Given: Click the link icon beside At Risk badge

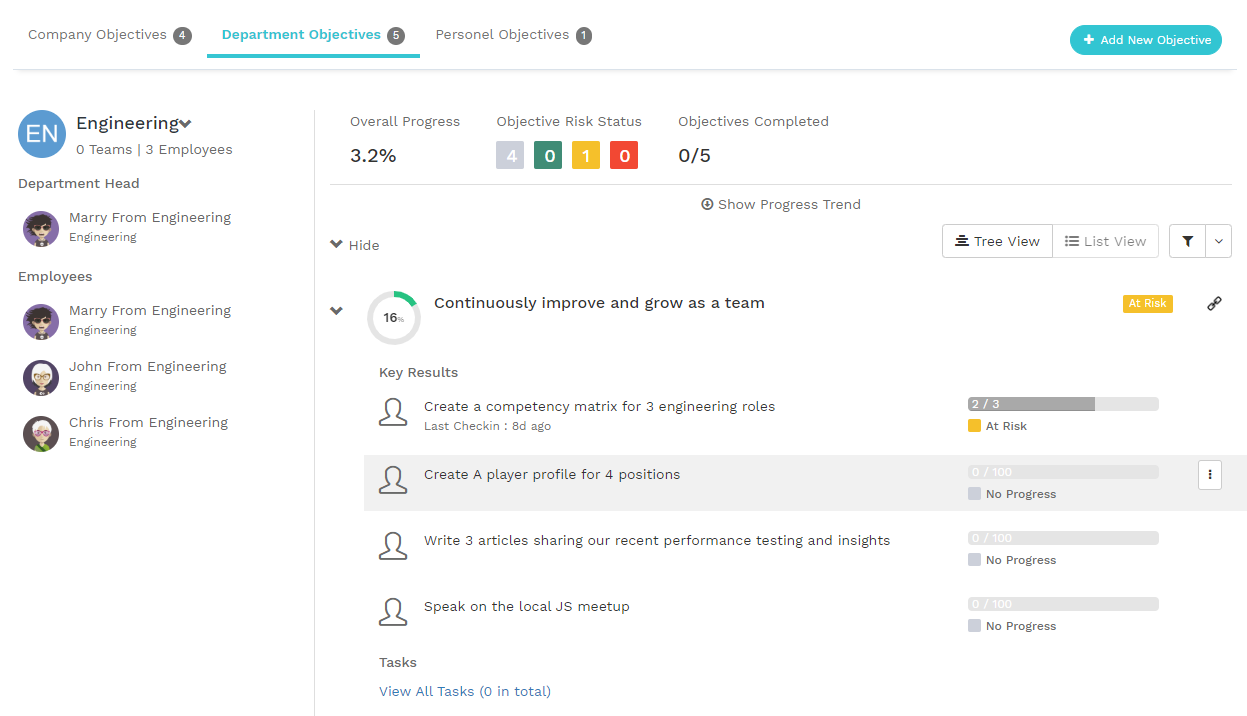Looking at the screenshot, I should pyautogui.click(x=1214, y=304).
